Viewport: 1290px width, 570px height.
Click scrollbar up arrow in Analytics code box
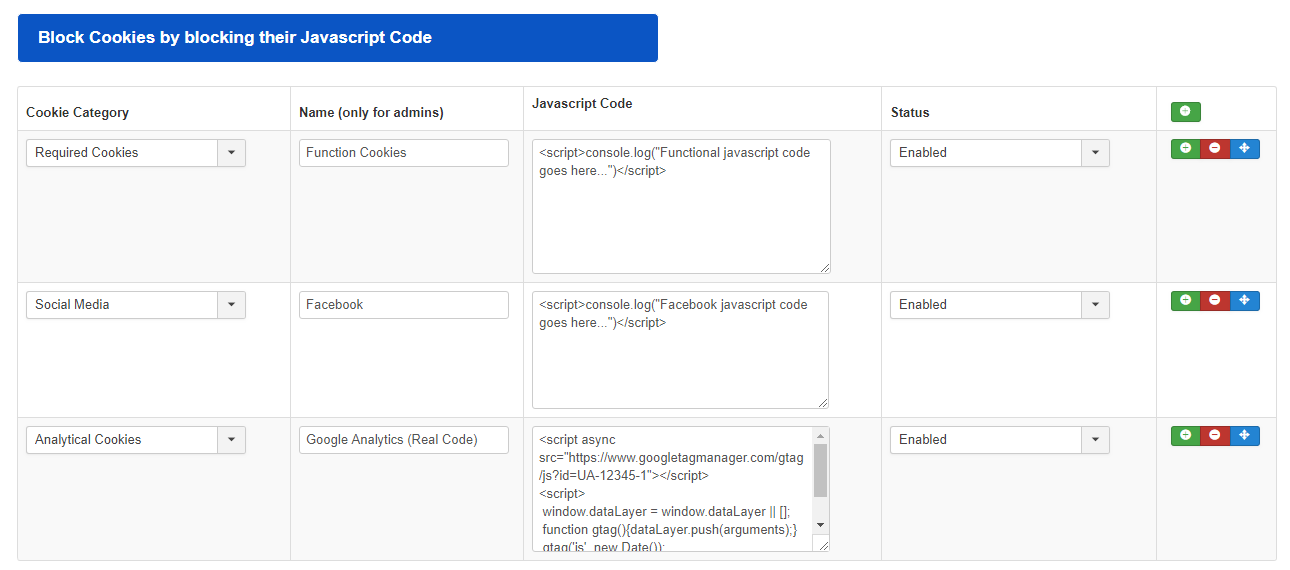pos(820,436)
